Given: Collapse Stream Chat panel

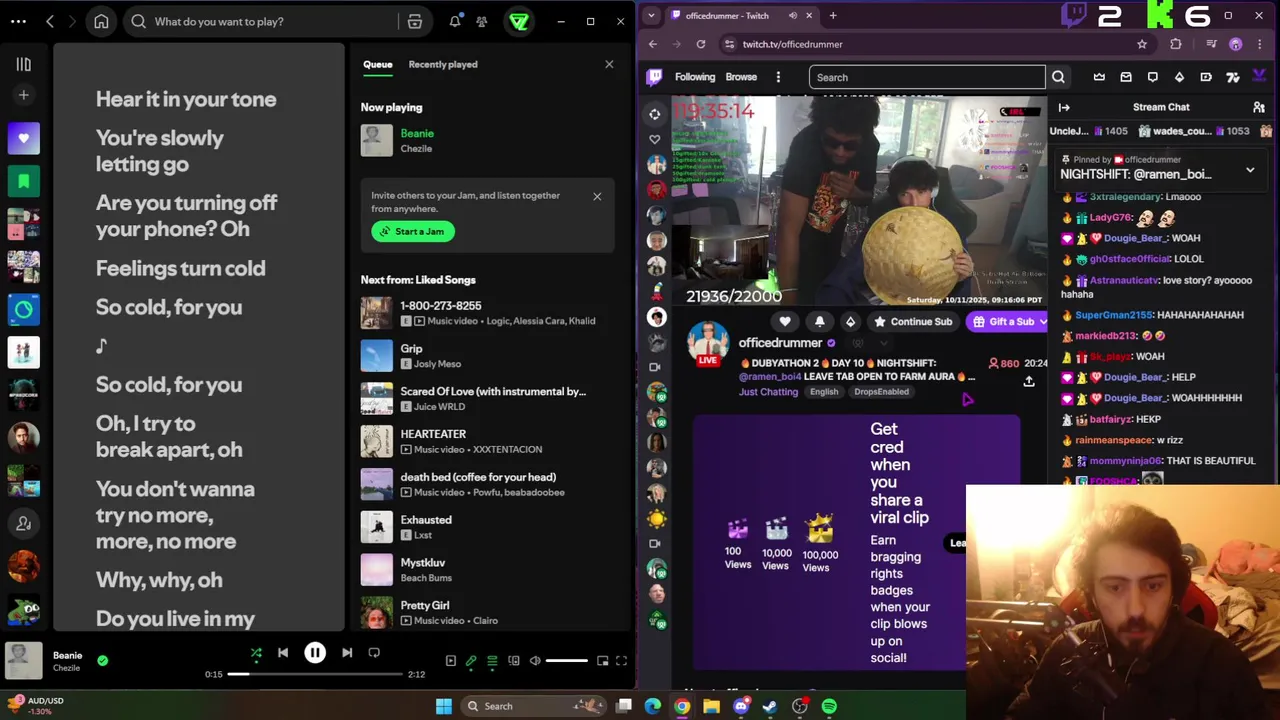Looking at the screenshot, I should (1064, 107).
